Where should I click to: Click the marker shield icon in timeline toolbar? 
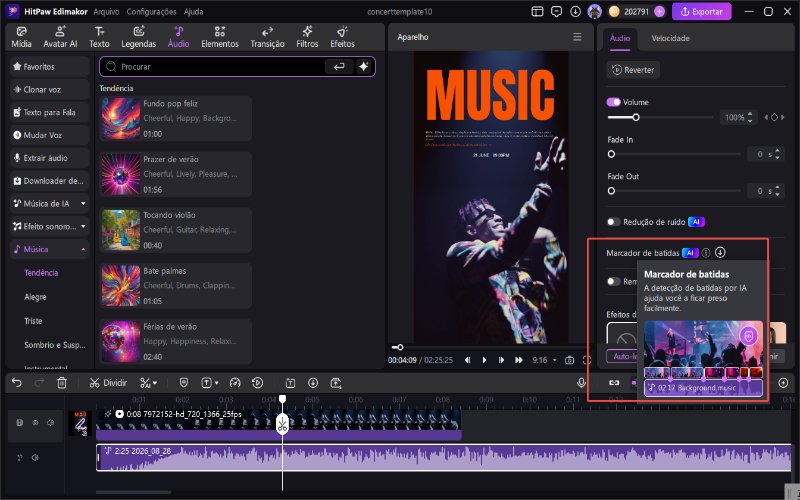184,383
